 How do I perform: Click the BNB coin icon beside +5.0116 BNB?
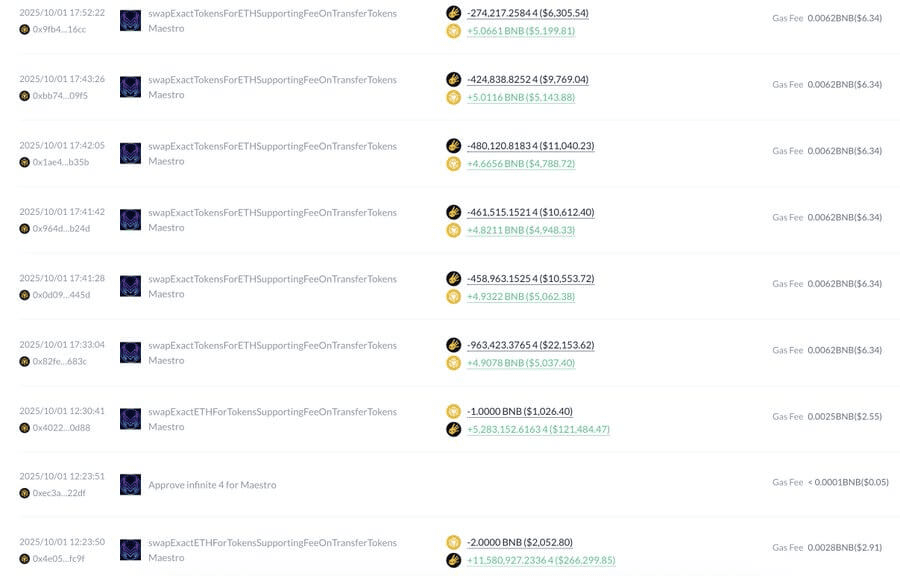tap(453, 97)
